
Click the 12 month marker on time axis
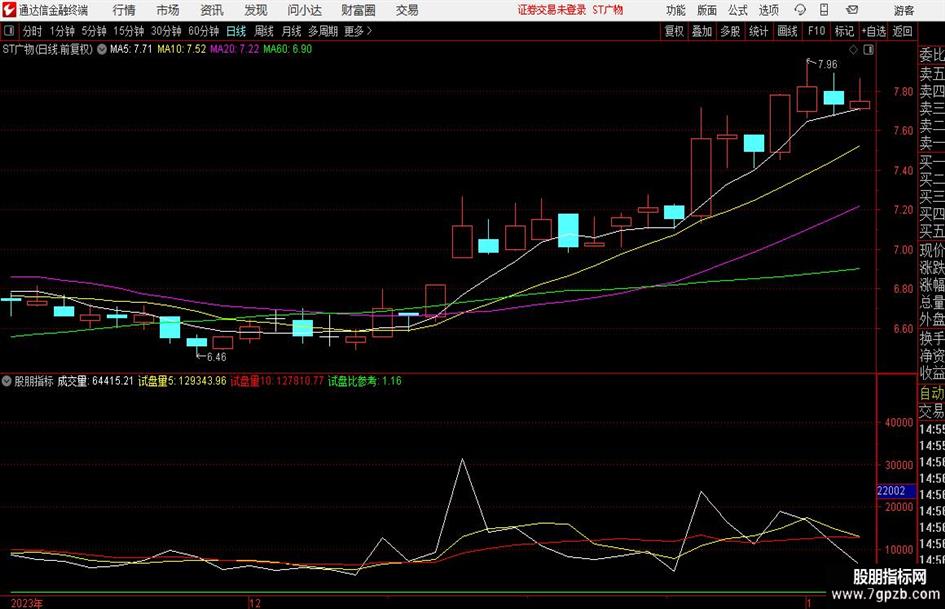(x=255, y=603)
